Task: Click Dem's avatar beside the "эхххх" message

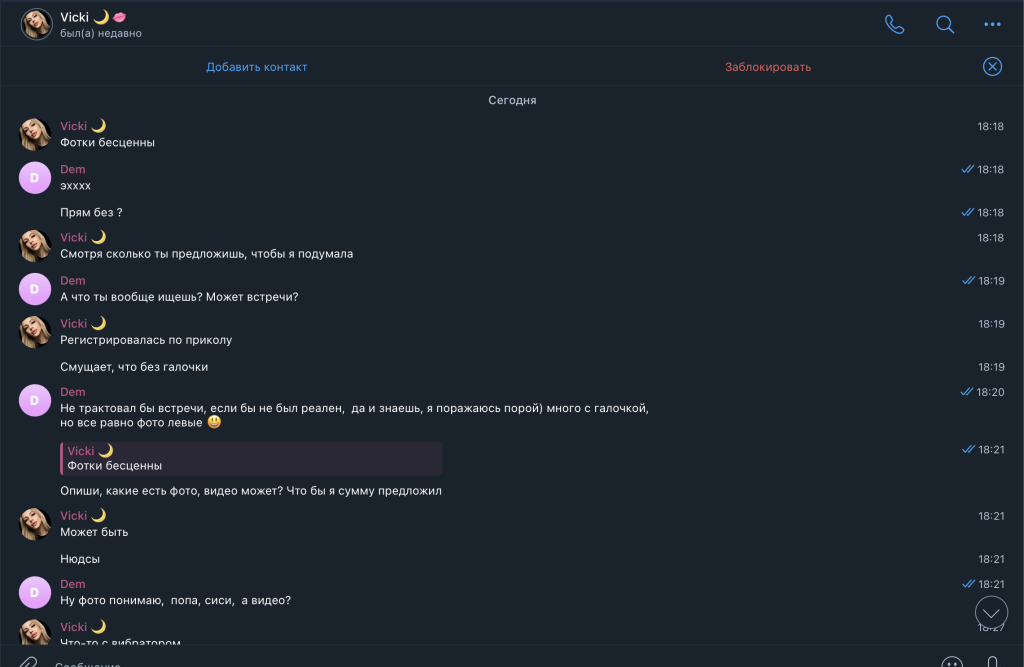Action: point(36,177)
